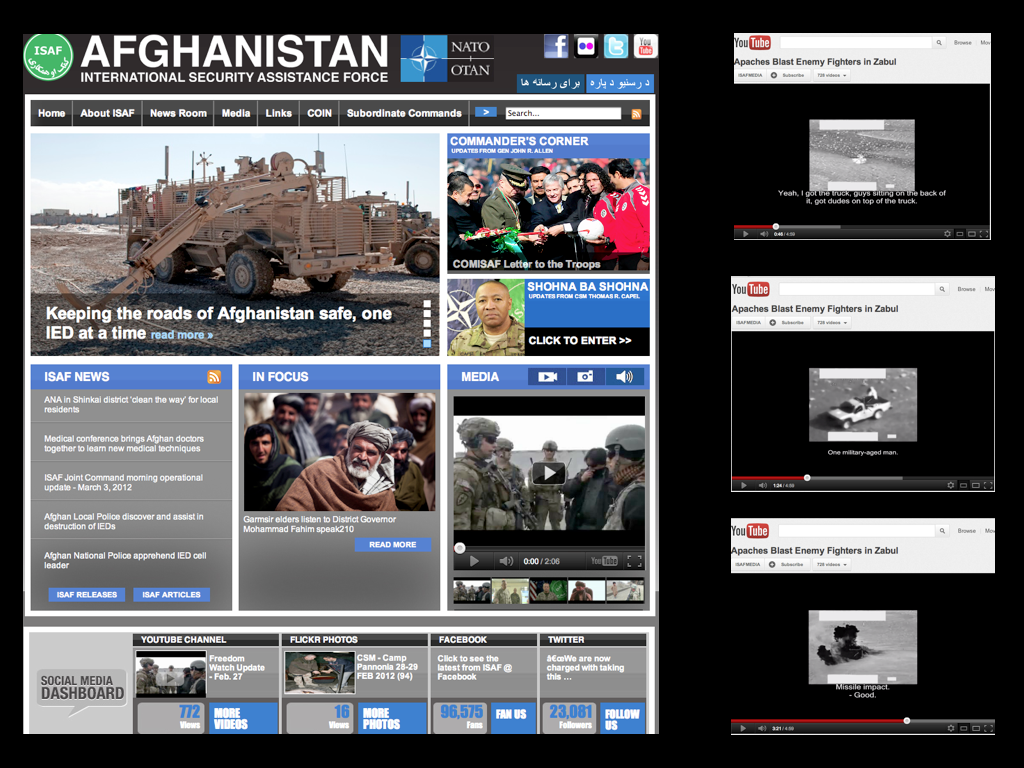
Task: Select the audio speaker icon in Media header
Action: pyautogui.click(x=624, y=377)
